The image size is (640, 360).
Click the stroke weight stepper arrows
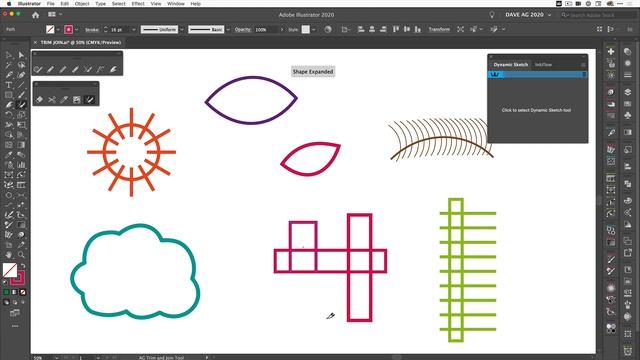point(106,30)
